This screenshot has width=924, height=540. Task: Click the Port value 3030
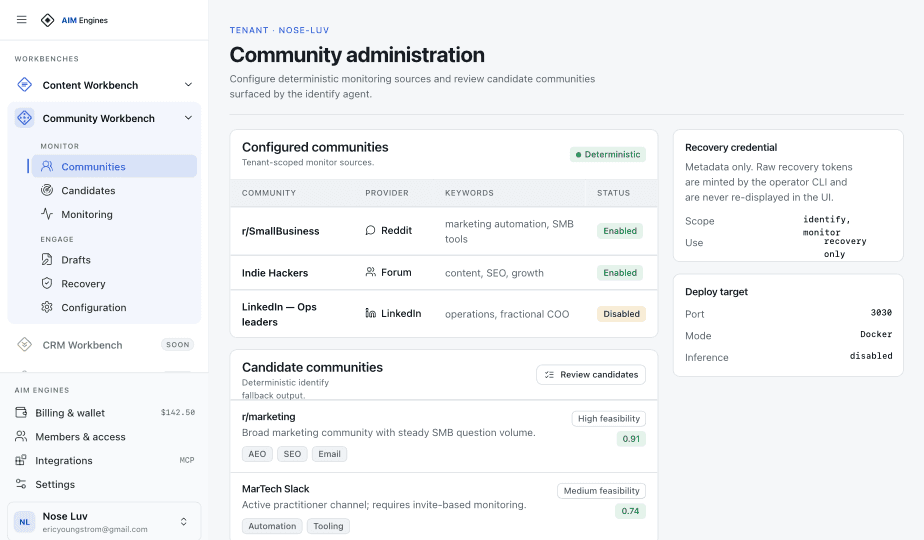(881, 312)
